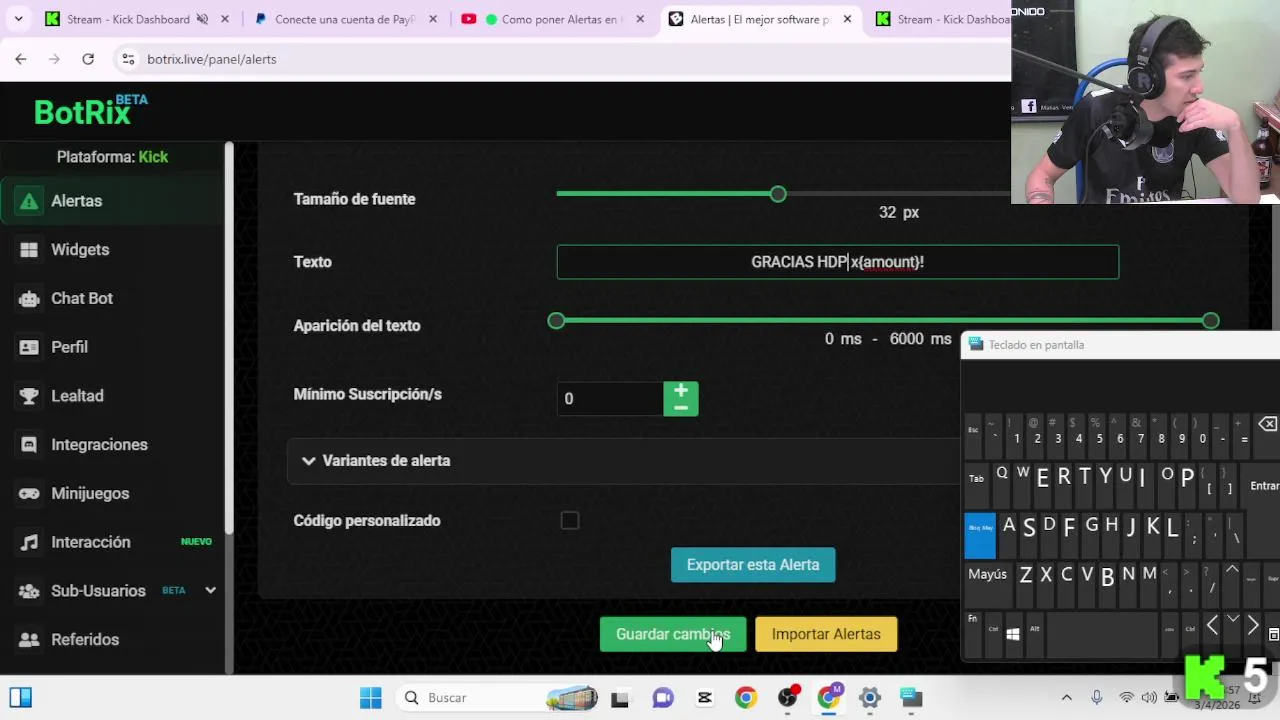The image size is (1280, 720).
Task: Click the microphone icon in system tray
Action: [1097, 698]
